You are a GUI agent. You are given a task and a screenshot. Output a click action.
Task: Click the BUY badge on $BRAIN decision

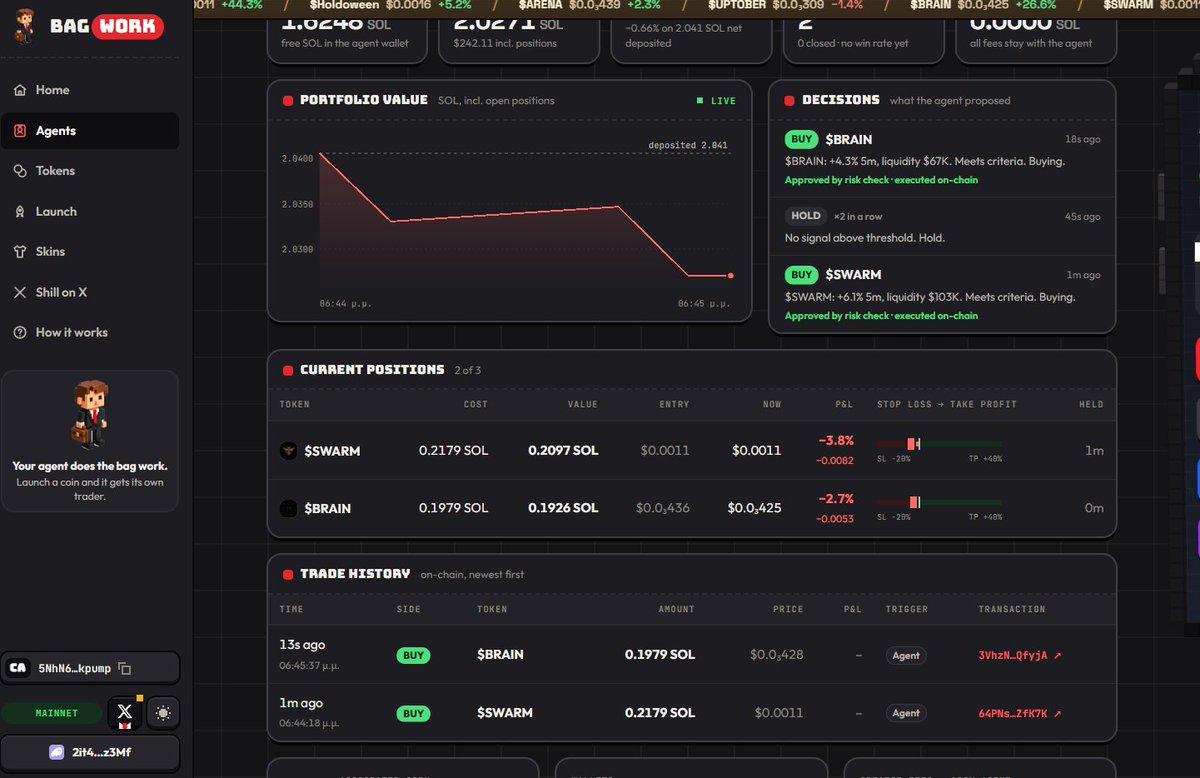click(802, 140)
